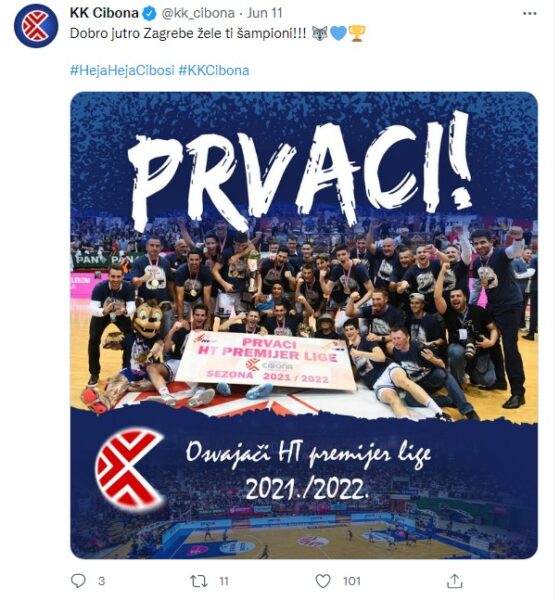Like the tweet with heart icon

tap(323, 581)
